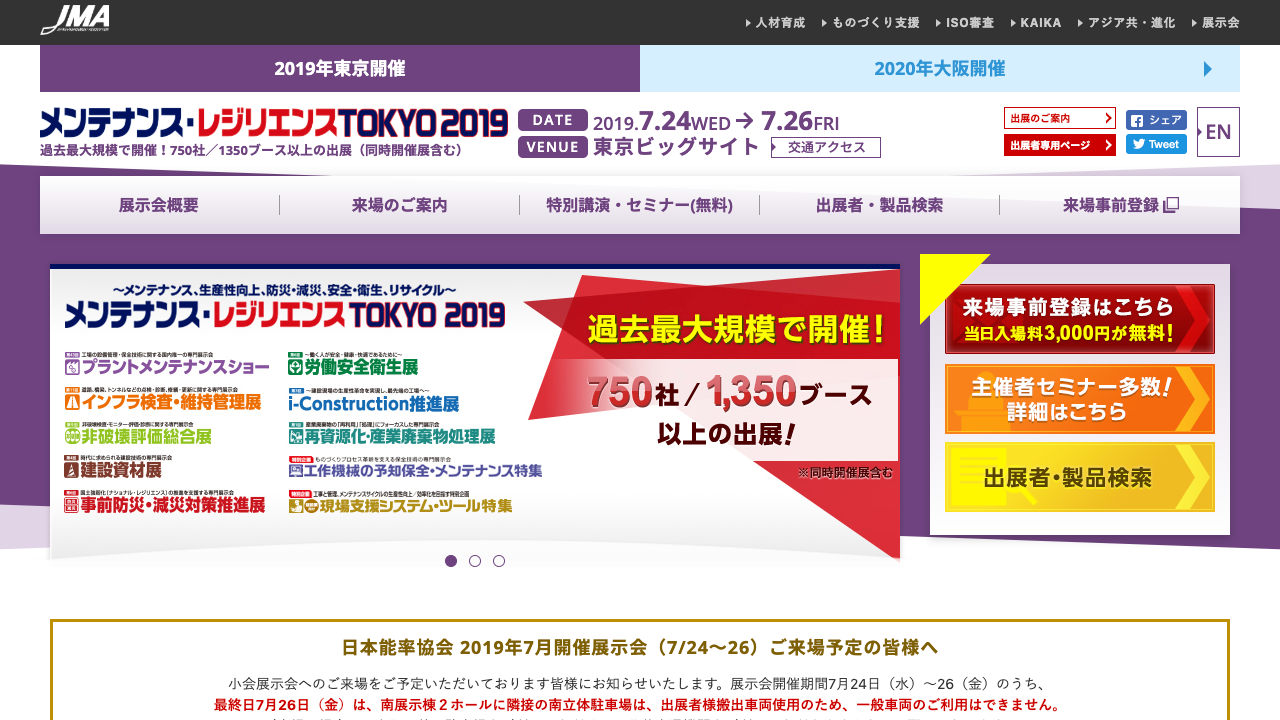The width and height of the screenshot is (1280, 720).
Task: Open ものづくり支援 top link
Action: click(870, 22)
